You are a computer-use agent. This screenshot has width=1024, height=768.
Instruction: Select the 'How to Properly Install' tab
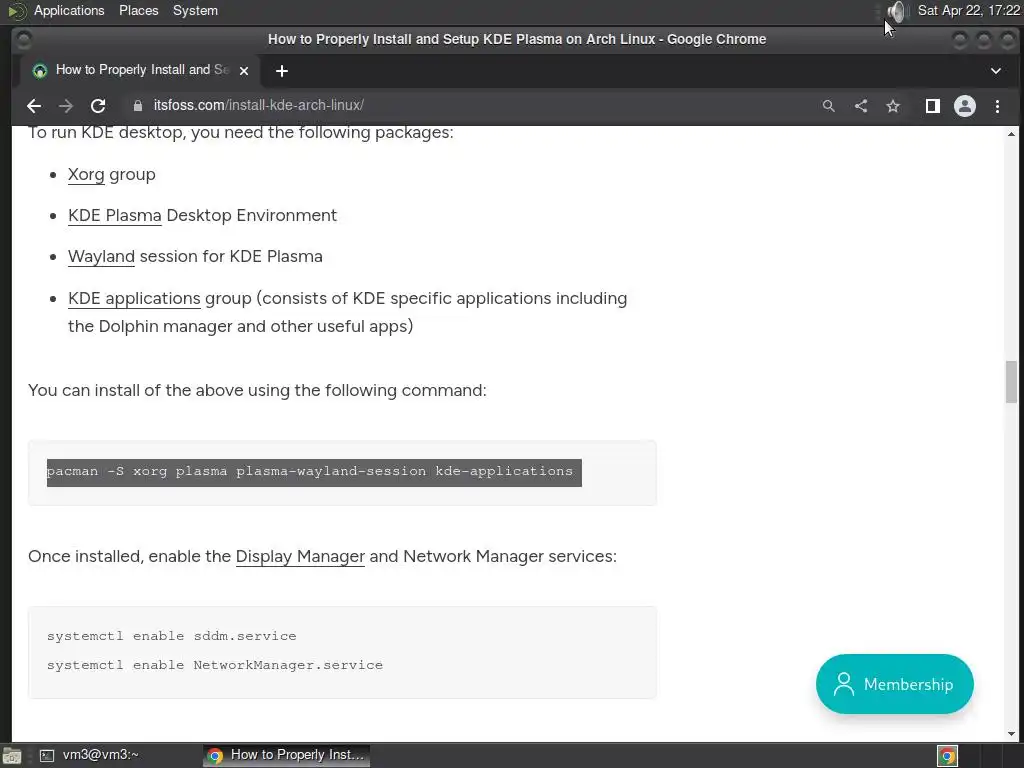(140, 71)
